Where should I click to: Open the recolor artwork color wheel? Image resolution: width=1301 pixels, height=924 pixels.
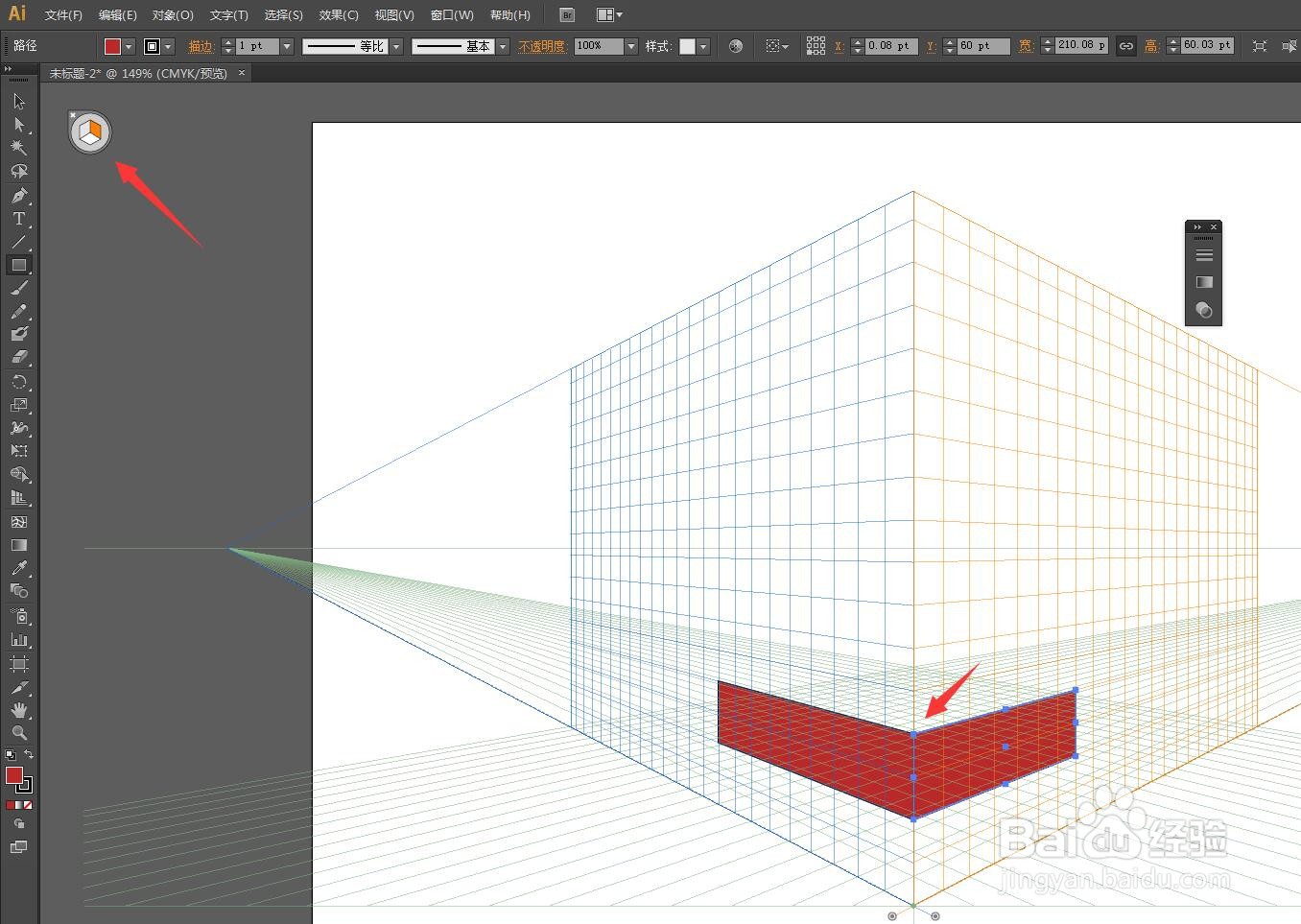[x=736, y=46]
